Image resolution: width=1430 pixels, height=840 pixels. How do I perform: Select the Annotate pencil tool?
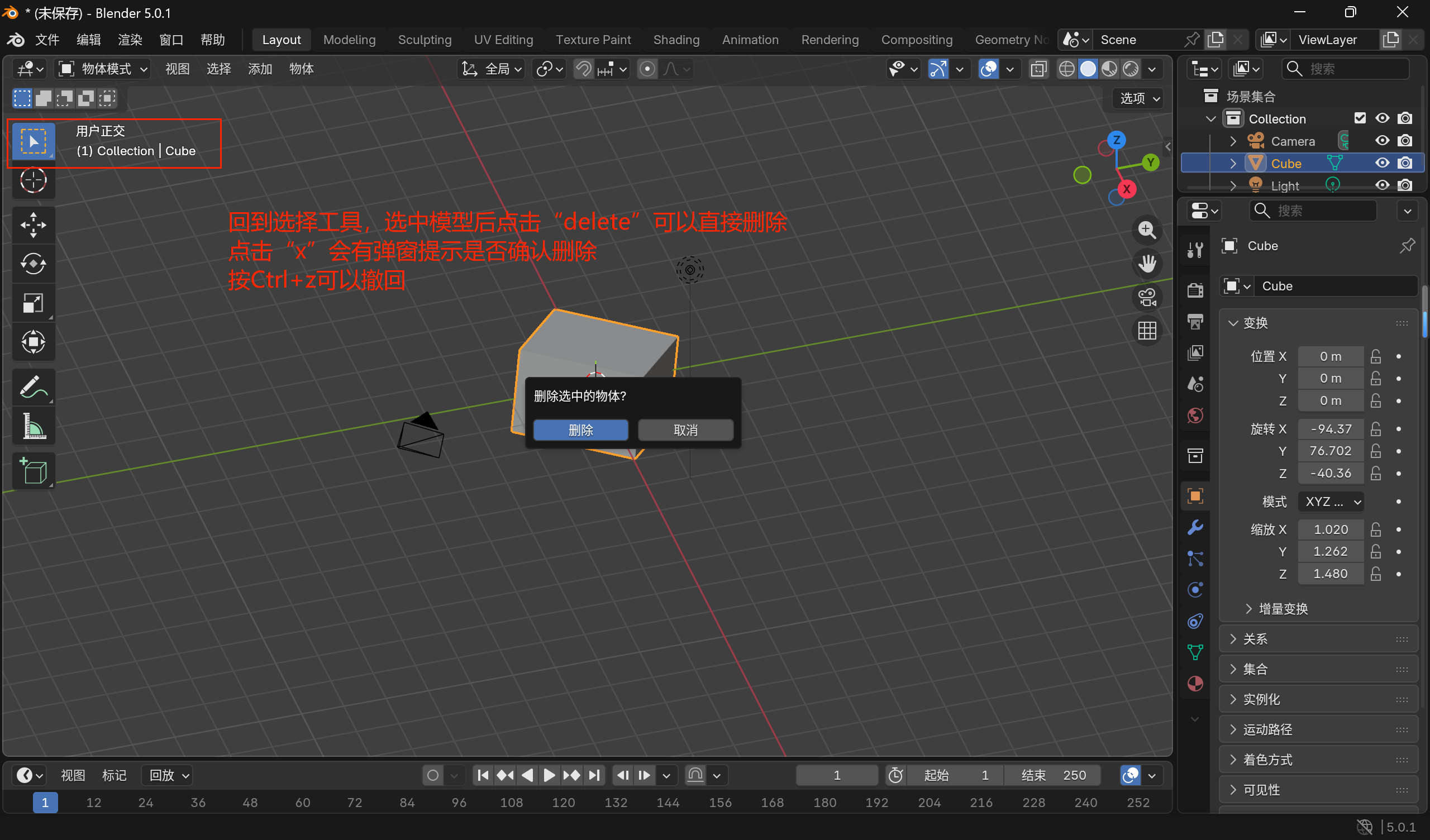click(x=33, y=387)
